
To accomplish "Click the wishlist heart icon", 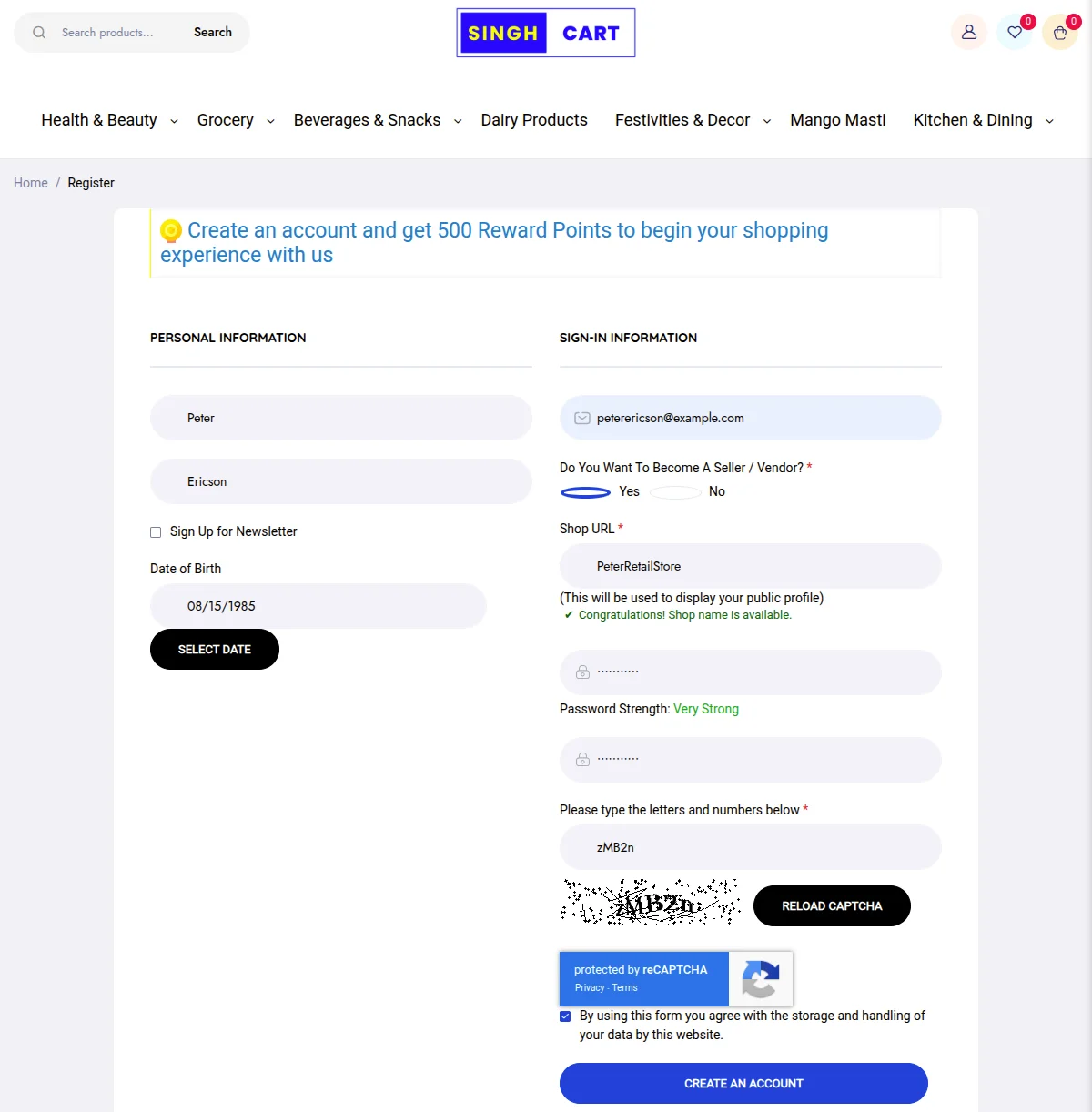I will (x=1016, y=32).
